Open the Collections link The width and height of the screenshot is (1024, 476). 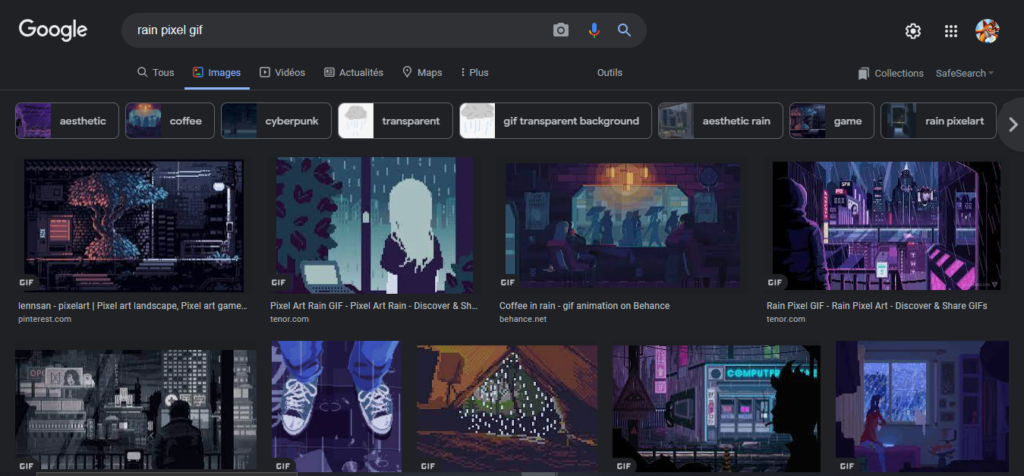pos(899,73)
